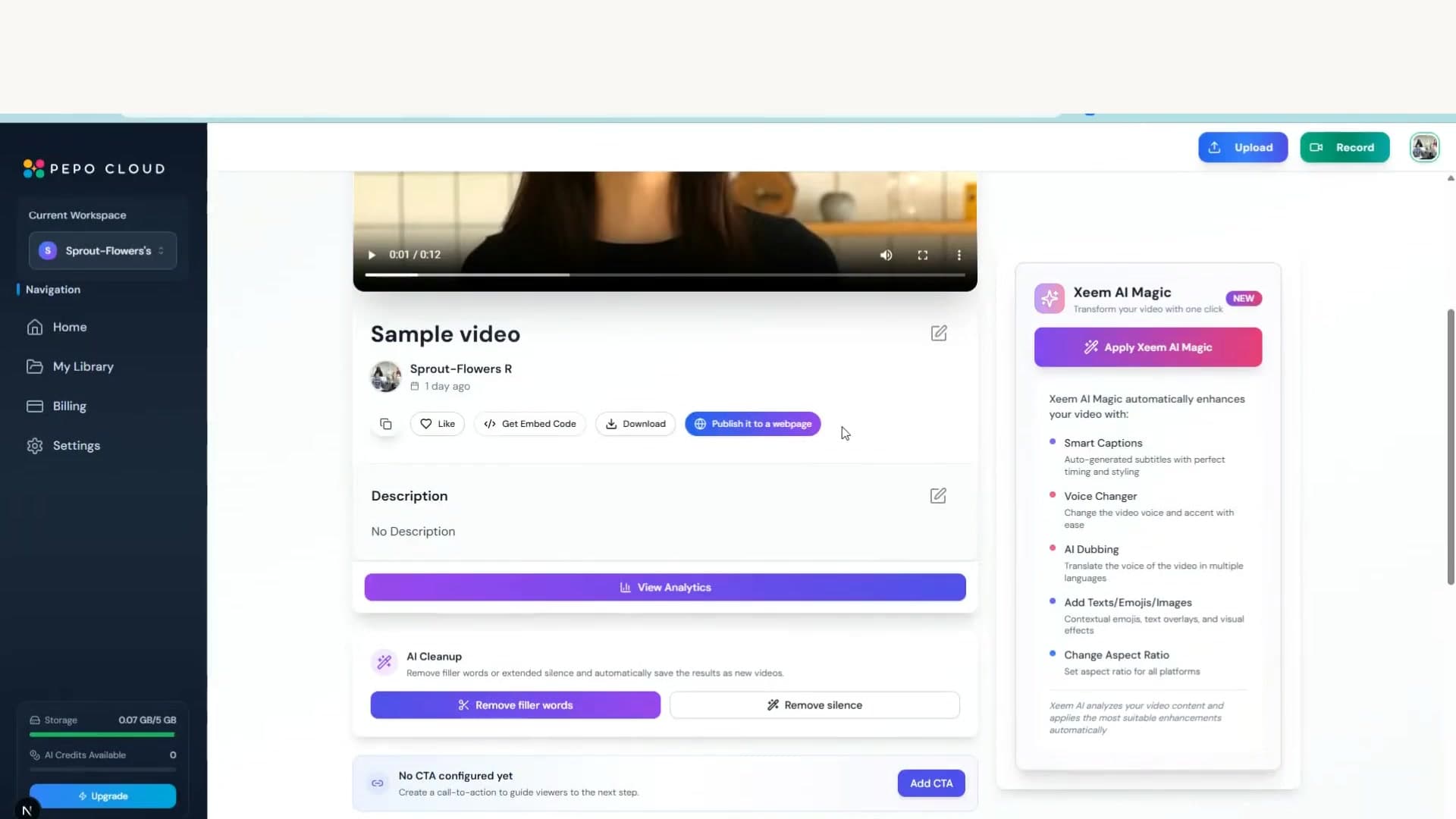Viewport: 1456px width, 819px height.
Task: Click the NEW badge on Xeem AI Magic
Action: 1244,298
